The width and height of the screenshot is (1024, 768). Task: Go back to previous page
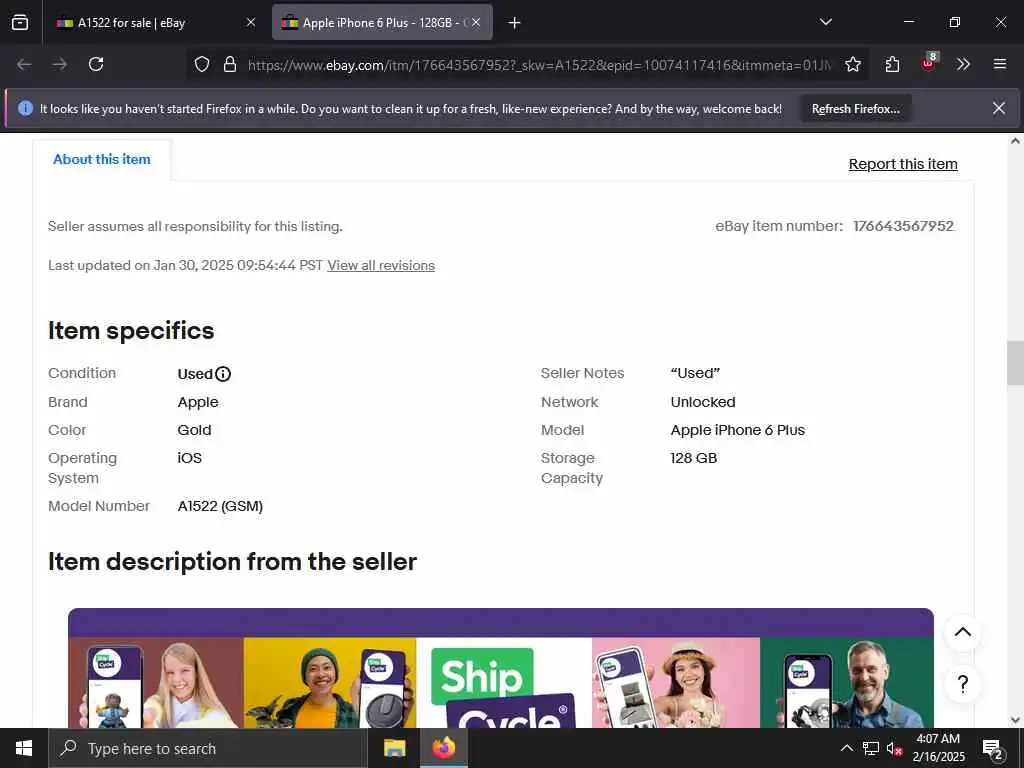(24, 64)
